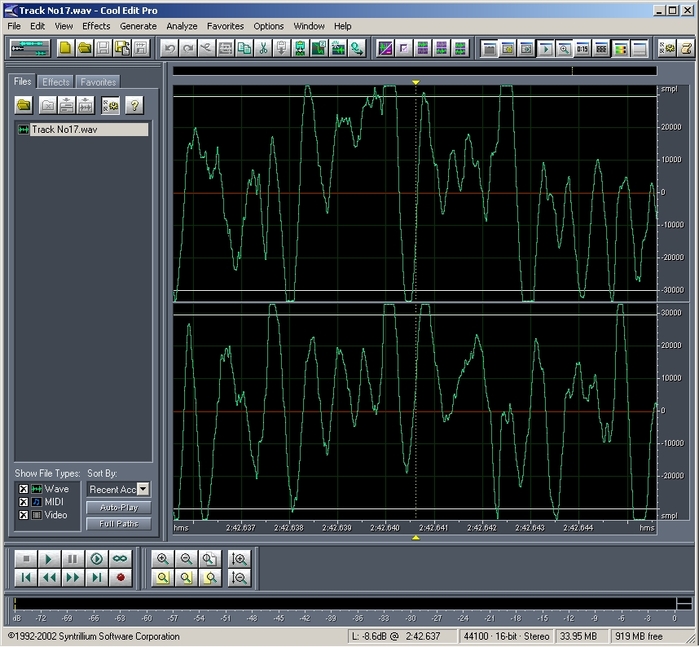Screen dimensions: 699x647
Task: Open the Generate menu
Action: point(138,26)
